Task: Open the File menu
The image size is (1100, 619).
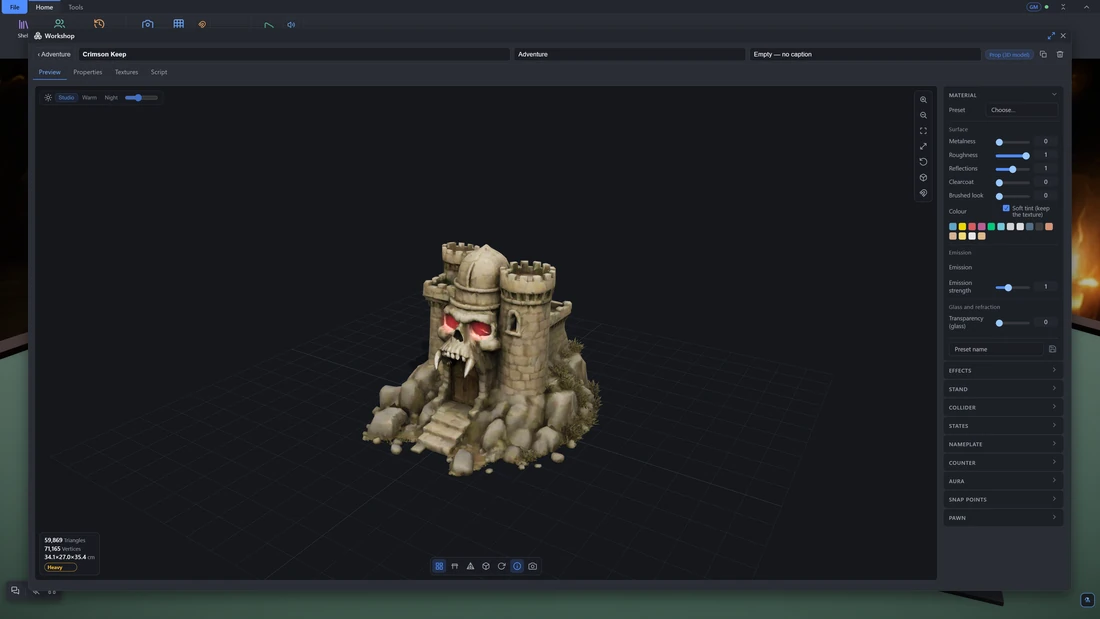Action: pyautogui.click(x=14, y=7)
